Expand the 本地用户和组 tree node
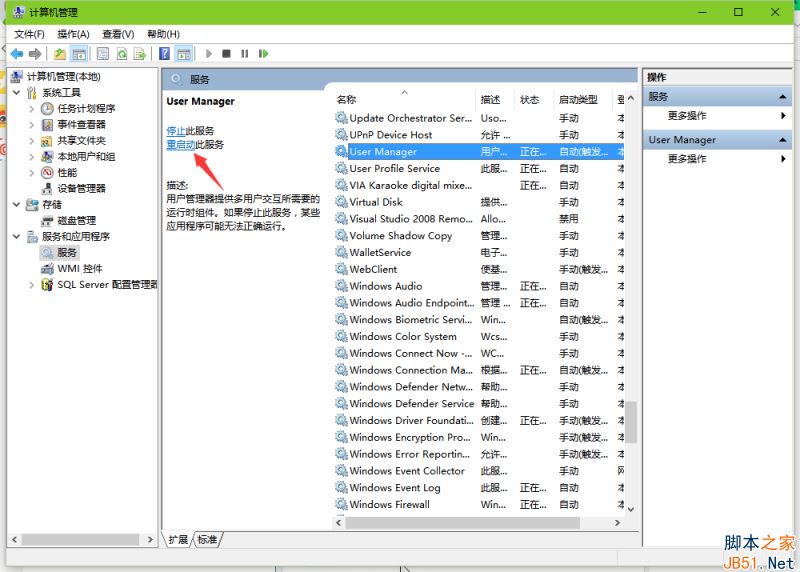 click(32, 157)
